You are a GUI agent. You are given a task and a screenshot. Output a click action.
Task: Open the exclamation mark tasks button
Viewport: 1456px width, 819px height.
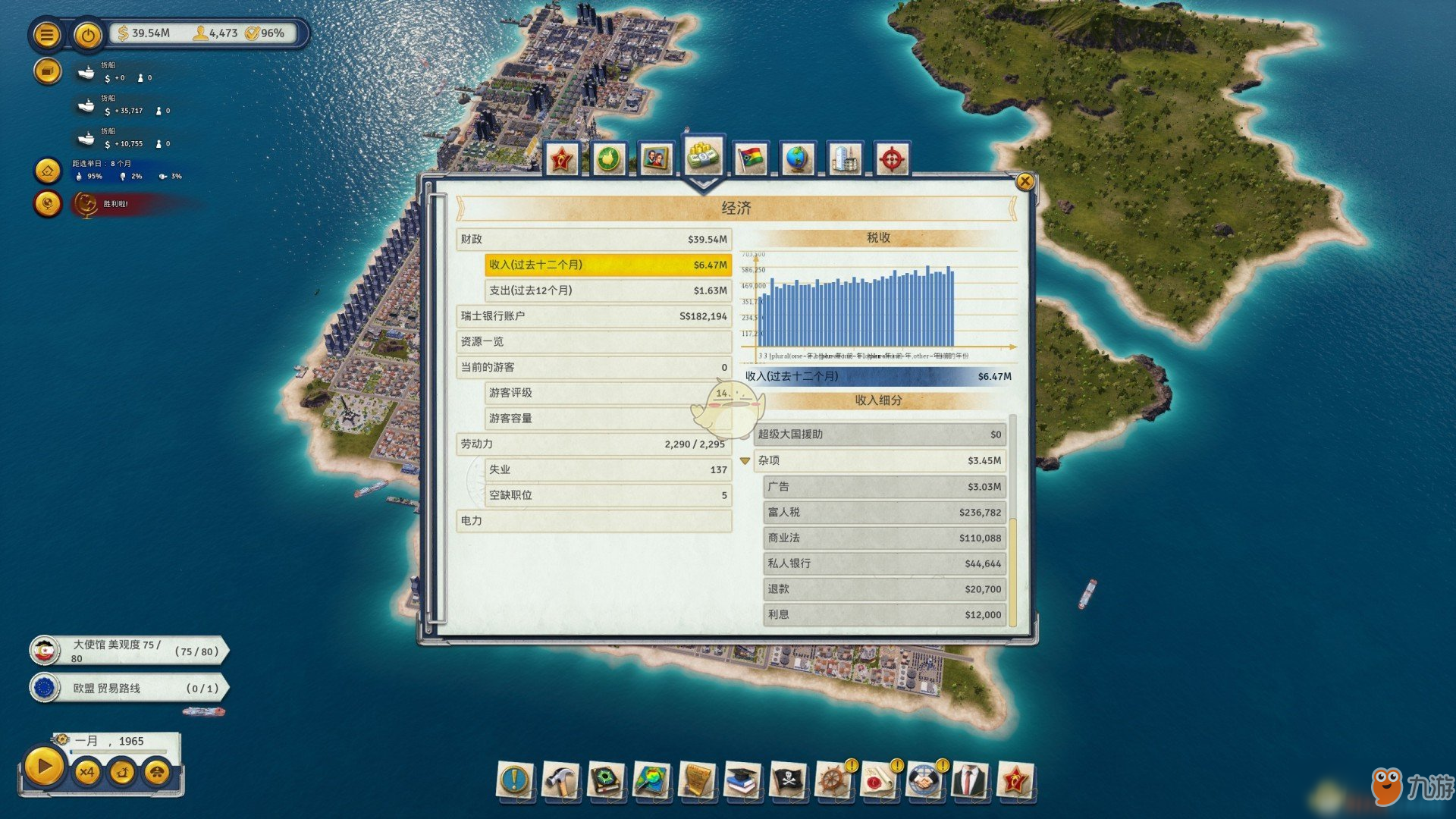pos(515,780)
